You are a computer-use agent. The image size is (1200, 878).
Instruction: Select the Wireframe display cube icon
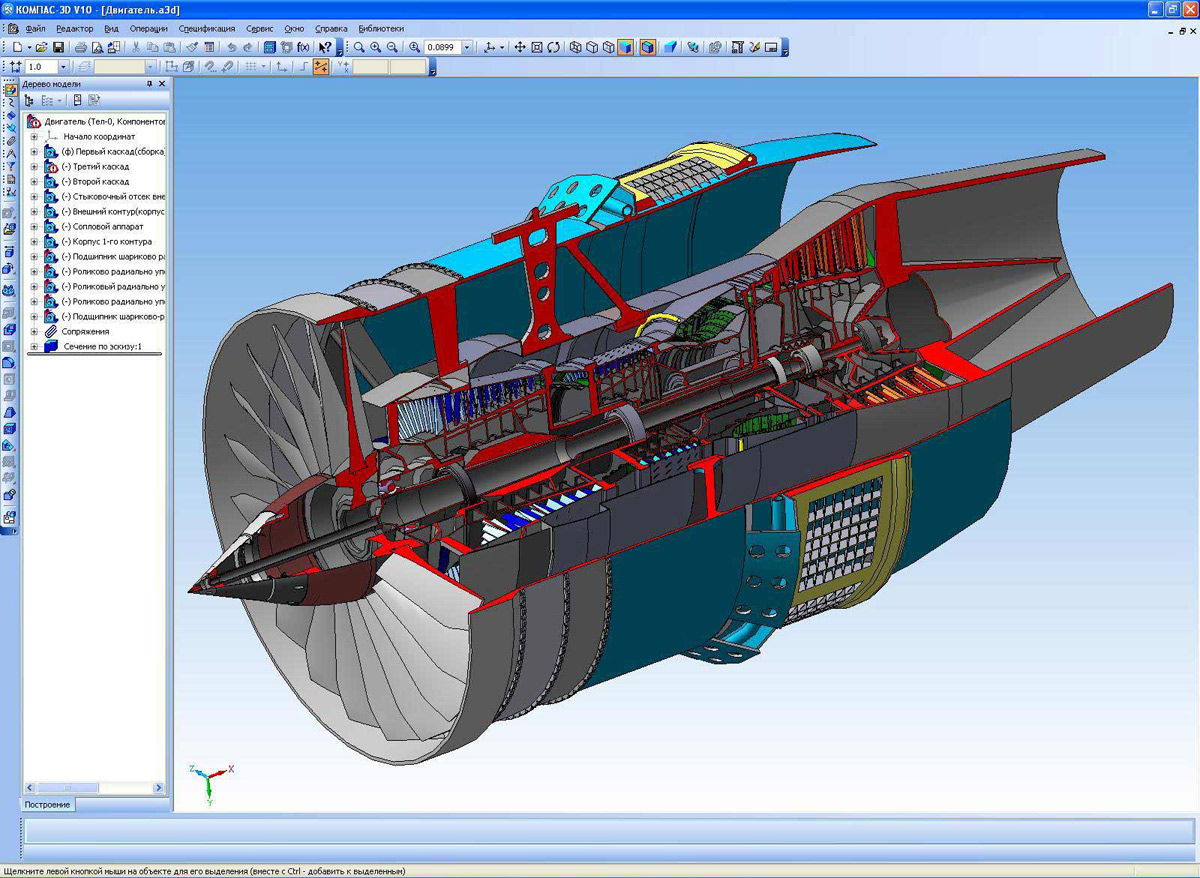[576, 47]
